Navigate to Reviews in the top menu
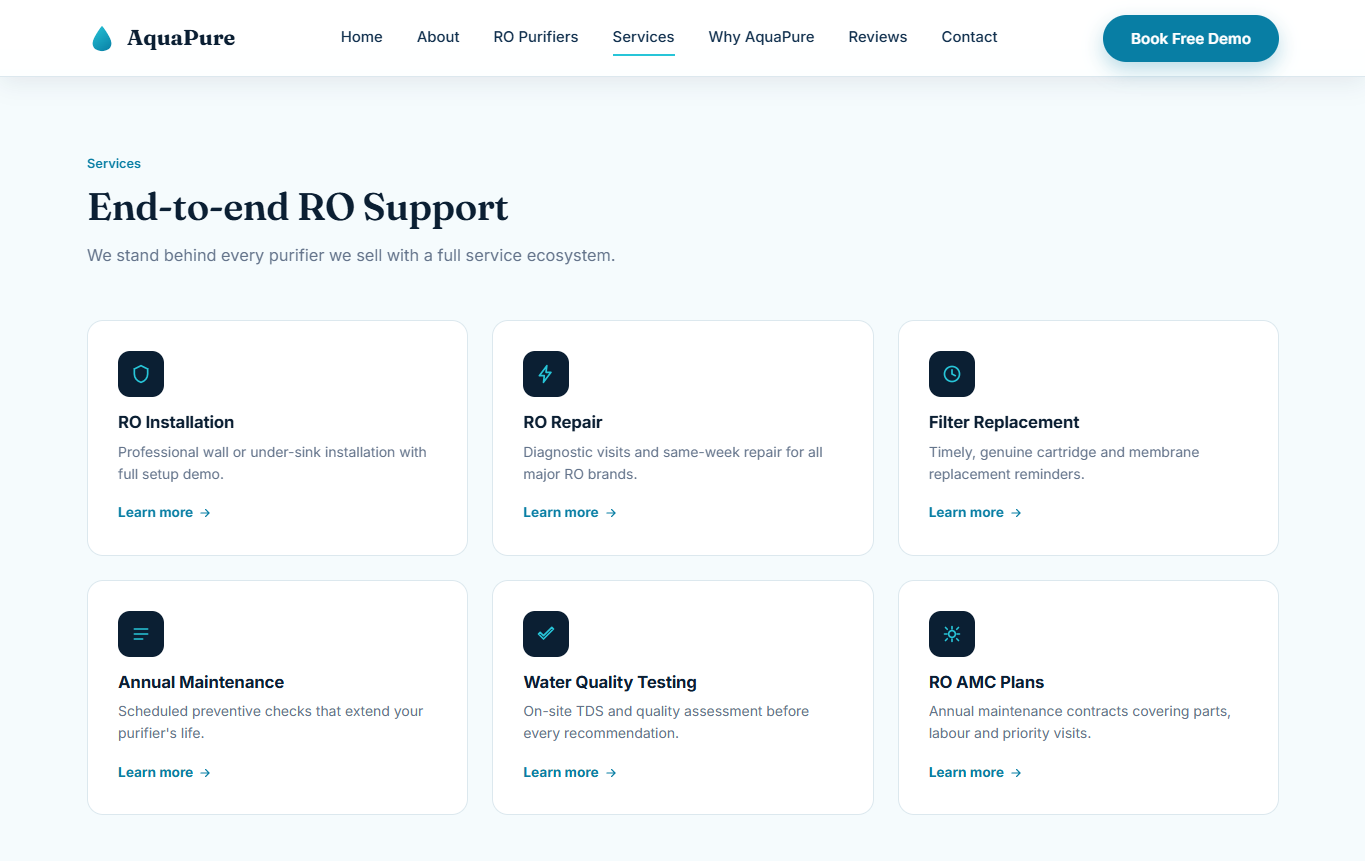 coord(878,37)
